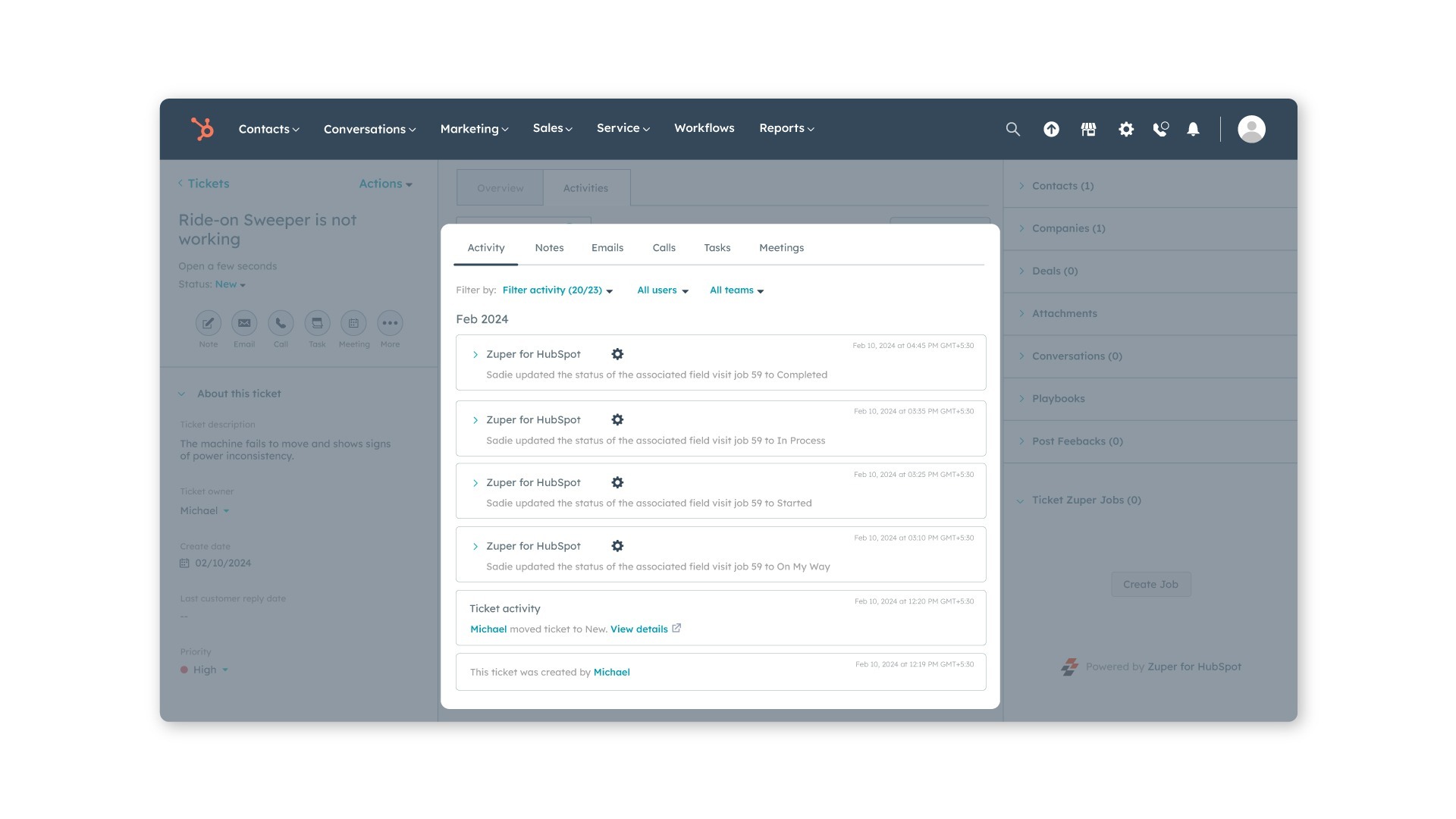Click Michael link in ticket created entry

point(611,672)
